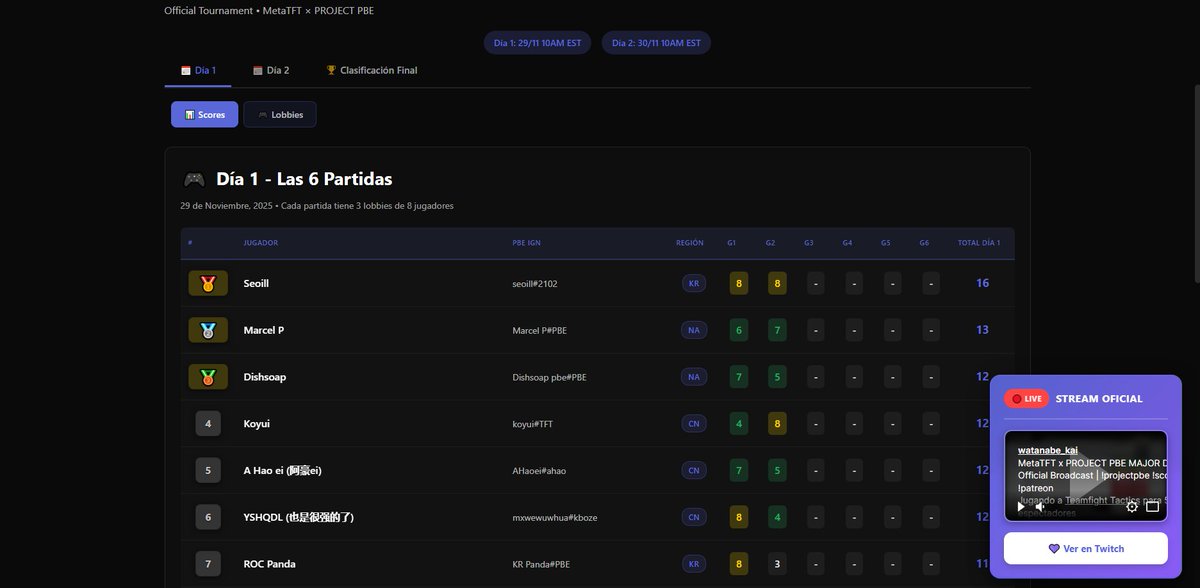Click the koyui#TFT IGN text
Screen dimensions: 1200x588
[x=533, y=424]
